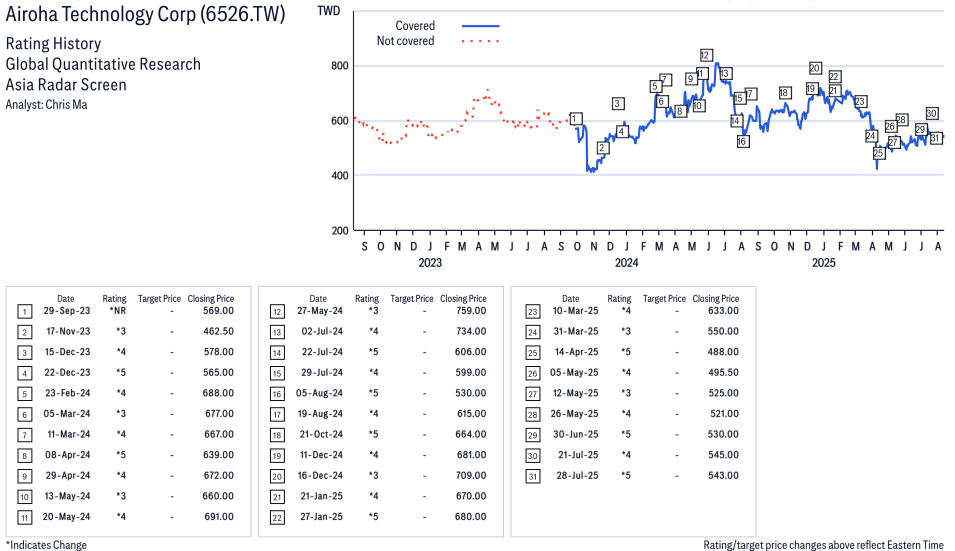Select the date '29-Sep-23' in the table
Viewport: 955px width, 551px height.
(x=66, y=311)
